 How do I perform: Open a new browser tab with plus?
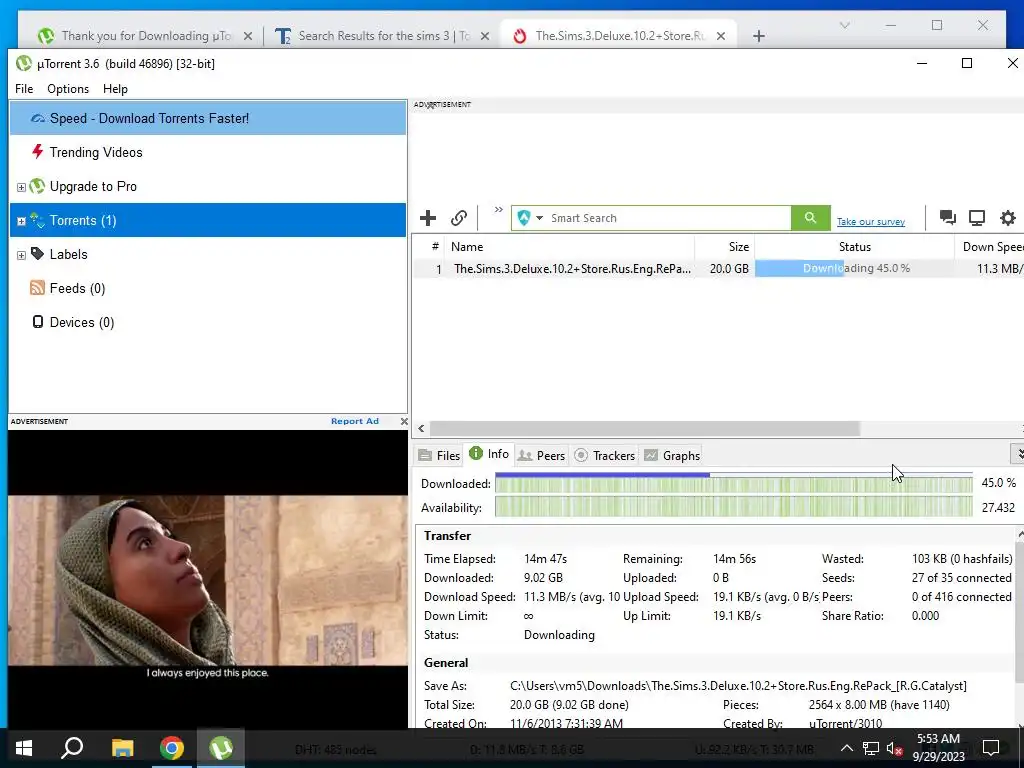coord(758,36)
